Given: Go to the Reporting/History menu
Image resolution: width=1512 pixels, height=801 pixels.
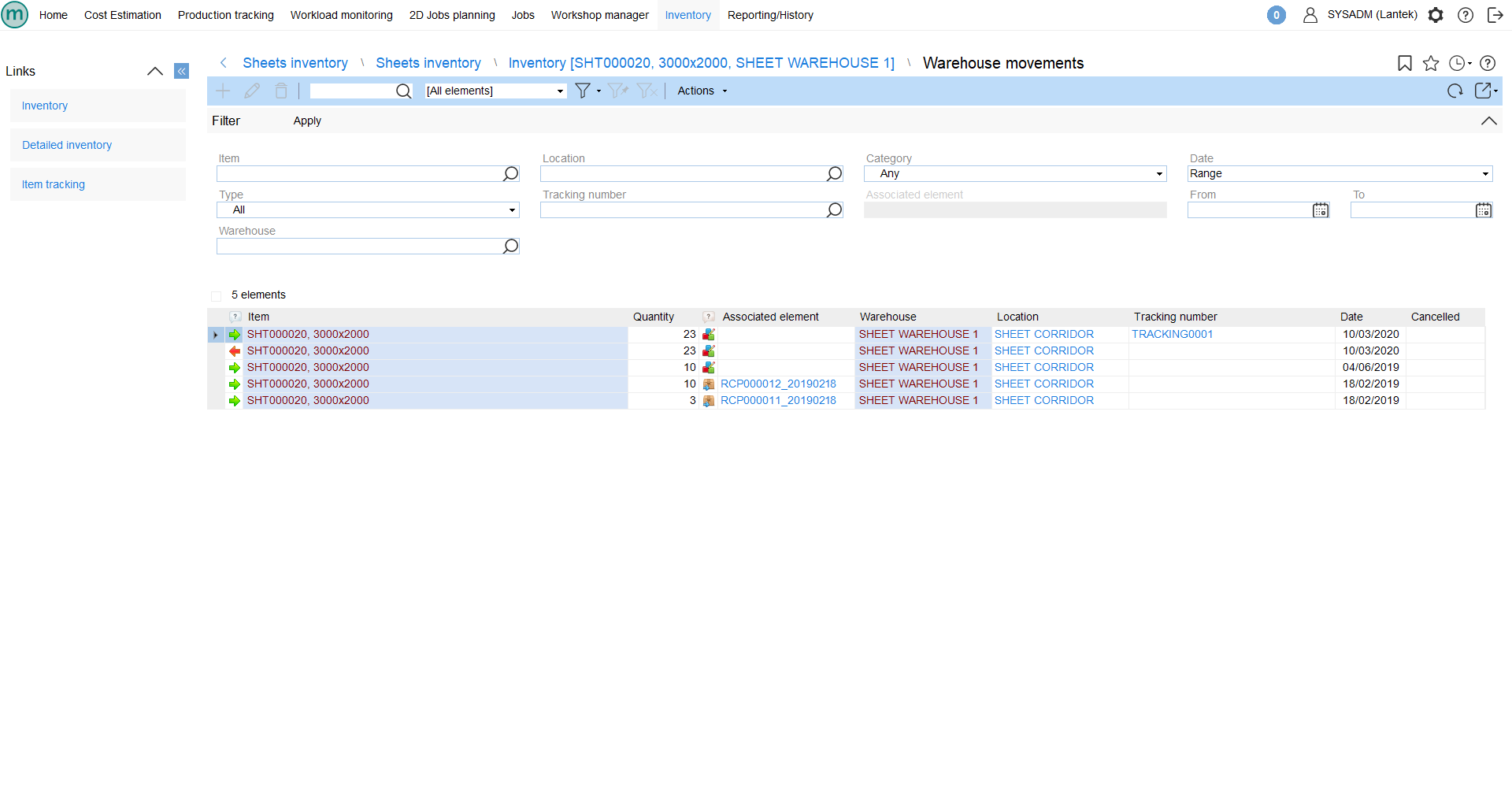Looking at the screenshot, I should click(769, 15).
